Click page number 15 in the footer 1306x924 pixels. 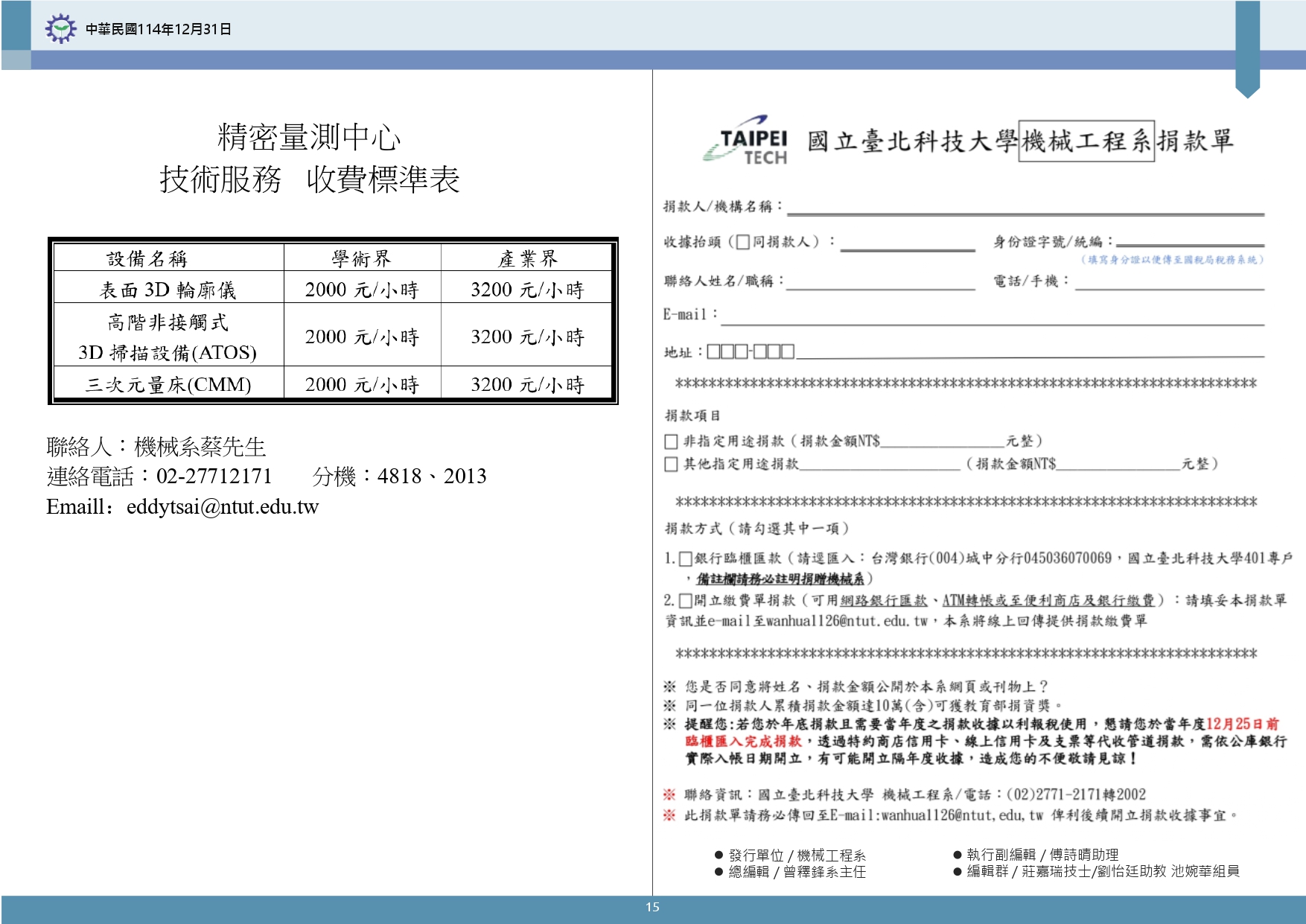click(652, 907)
